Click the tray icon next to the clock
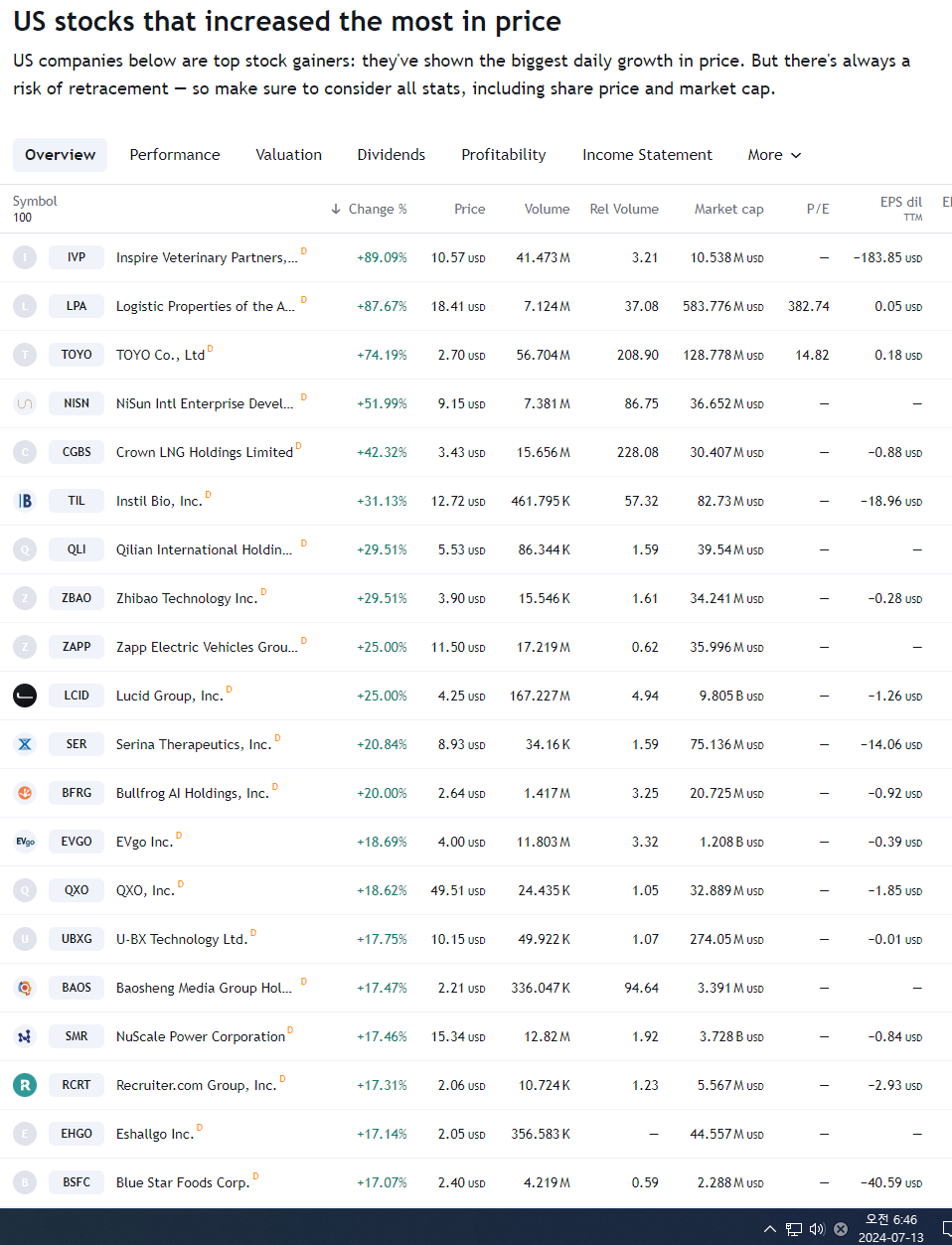This screenshot has width=952, height=1245. click(841, 1229)
